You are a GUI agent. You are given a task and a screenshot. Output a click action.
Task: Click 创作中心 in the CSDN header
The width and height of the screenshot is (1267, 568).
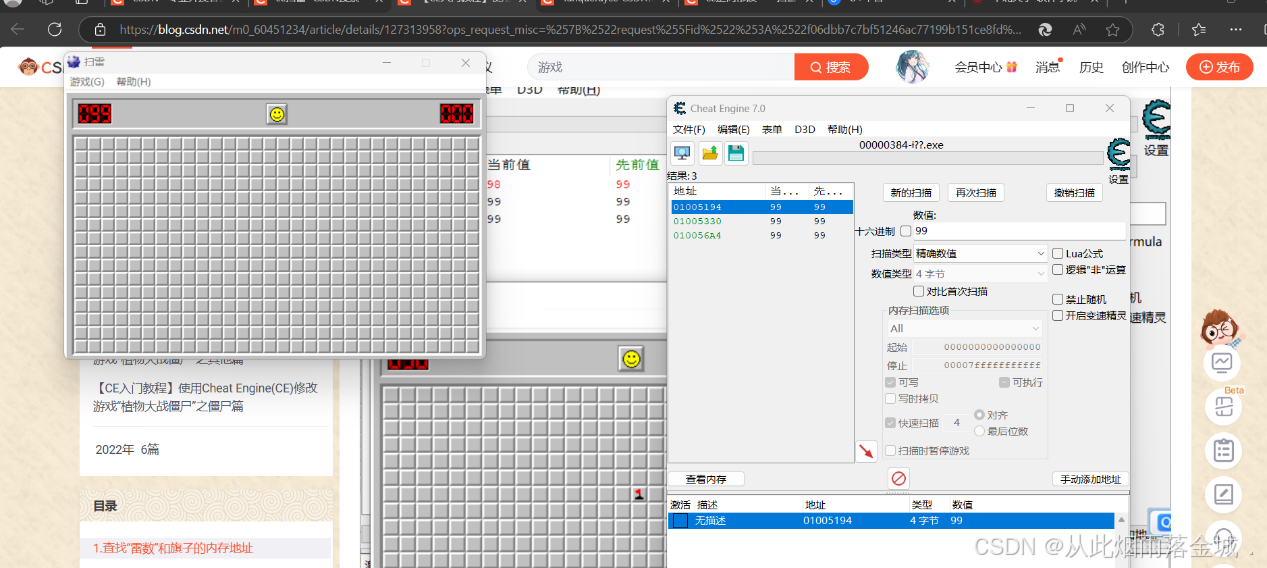click(x=1145, y=67)
